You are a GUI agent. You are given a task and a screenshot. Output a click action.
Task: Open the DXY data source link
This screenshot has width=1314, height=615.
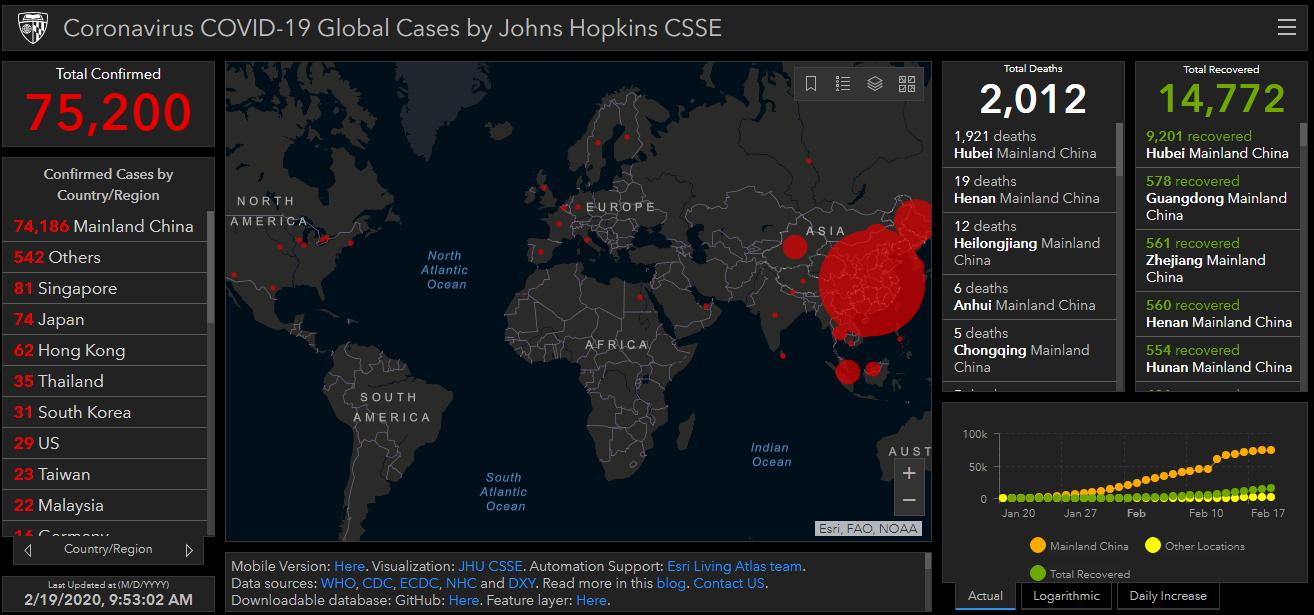[522, 583]
